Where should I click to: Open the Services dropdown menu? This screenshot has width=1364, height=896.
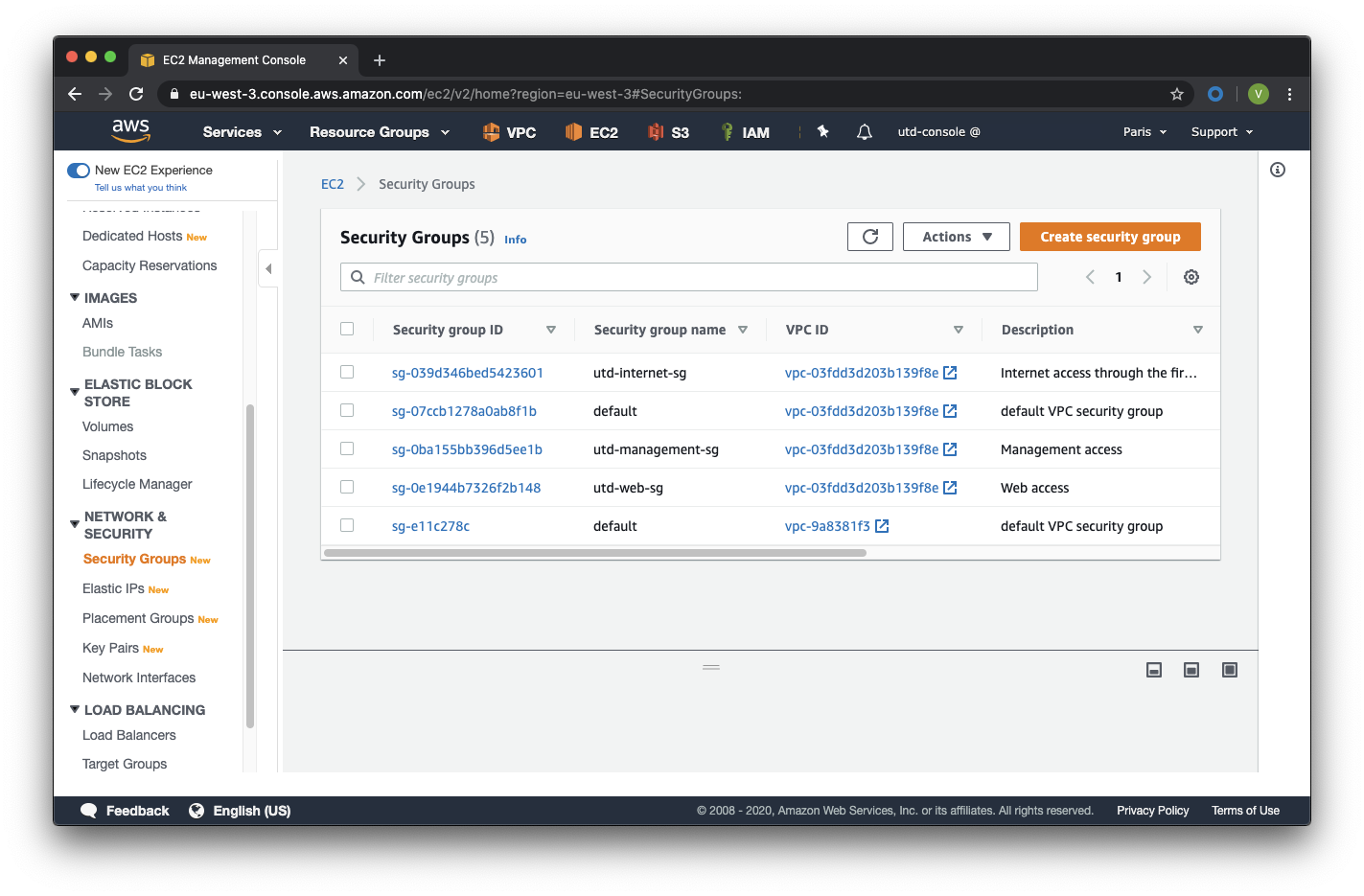click(243, 132)
